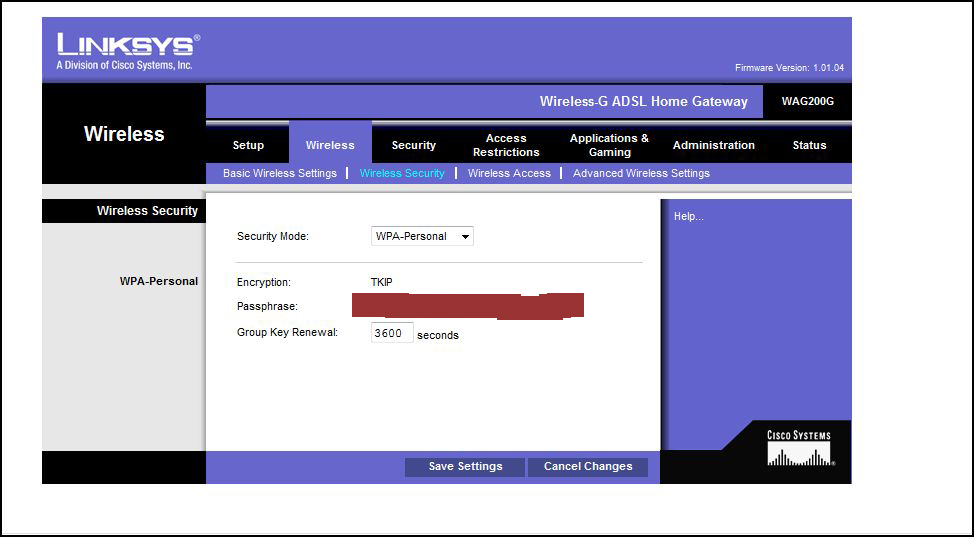Click the WAG200G model label
This screenshot has height=537, width=974.
click(808, 101)
